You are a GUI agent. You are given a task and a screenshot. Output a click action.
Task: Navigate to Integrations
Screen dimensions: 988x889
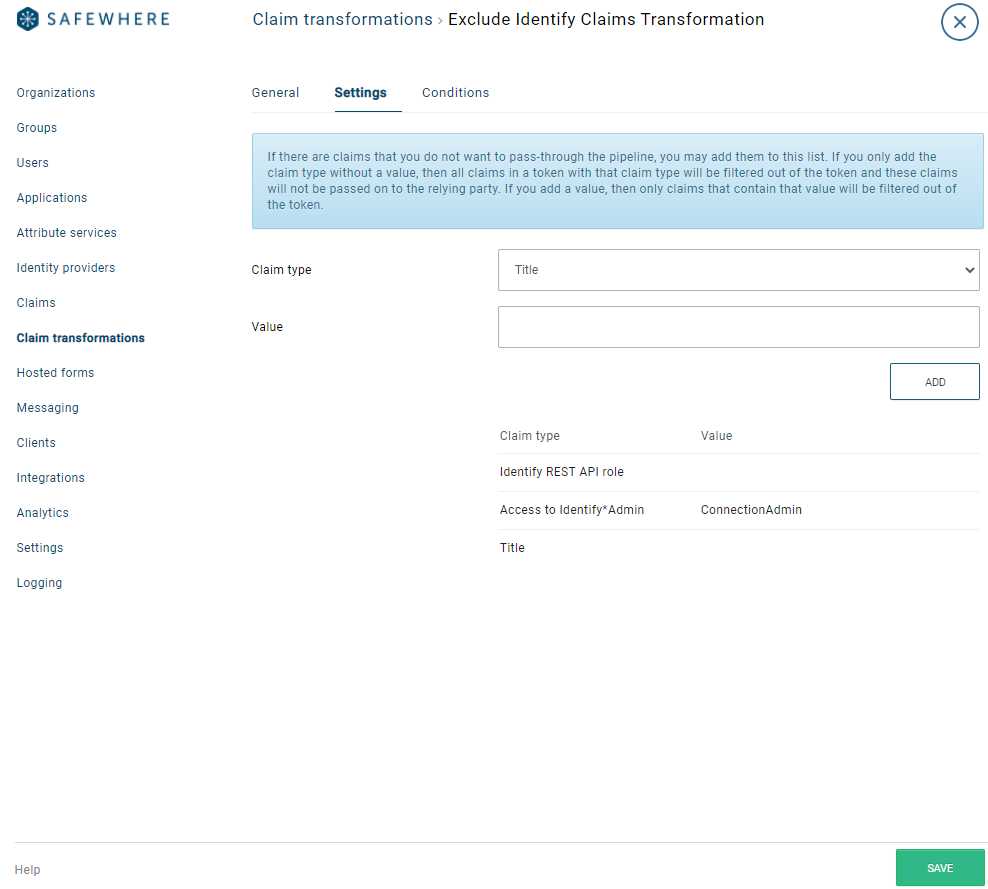pos(50,478)
